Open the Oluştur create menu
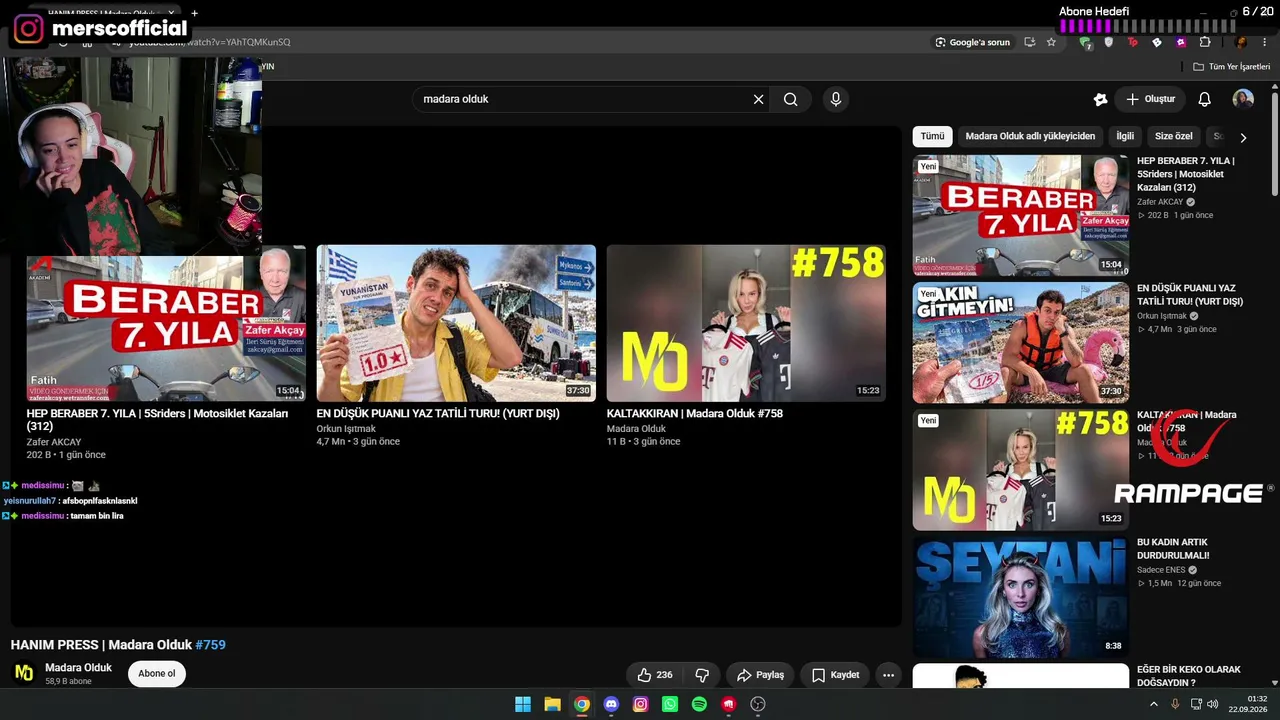The width and height of the screenshot is (1280, 720). pyautogui.click(x=1150, y=99)
